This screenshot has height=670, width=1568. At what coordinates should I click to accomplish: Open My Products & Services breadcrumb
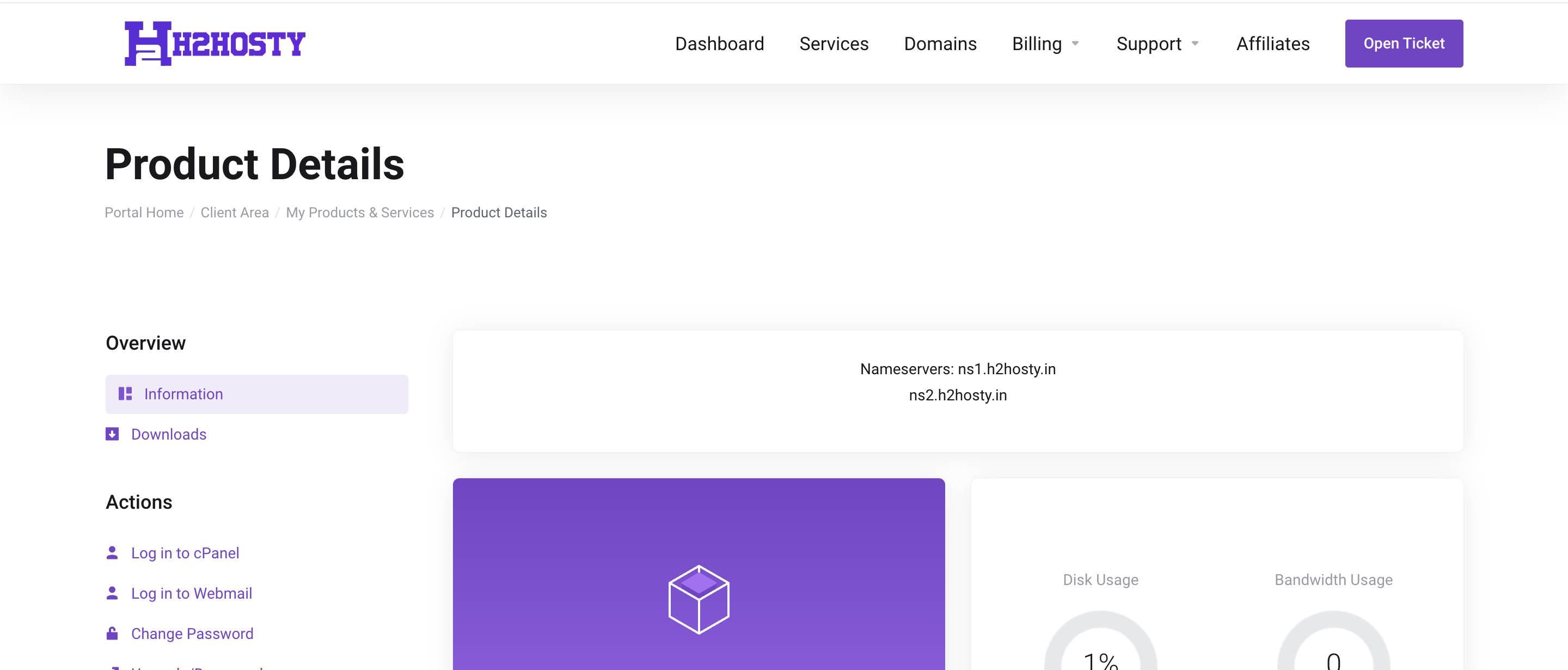click(360, 212)
